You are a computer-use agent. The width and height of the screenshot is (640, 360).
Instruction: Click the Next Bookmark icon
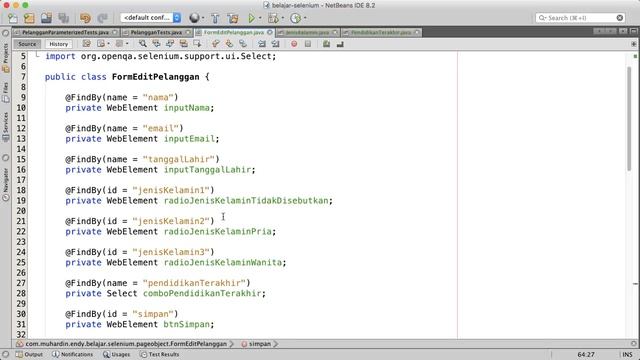(x=229, y=44)
